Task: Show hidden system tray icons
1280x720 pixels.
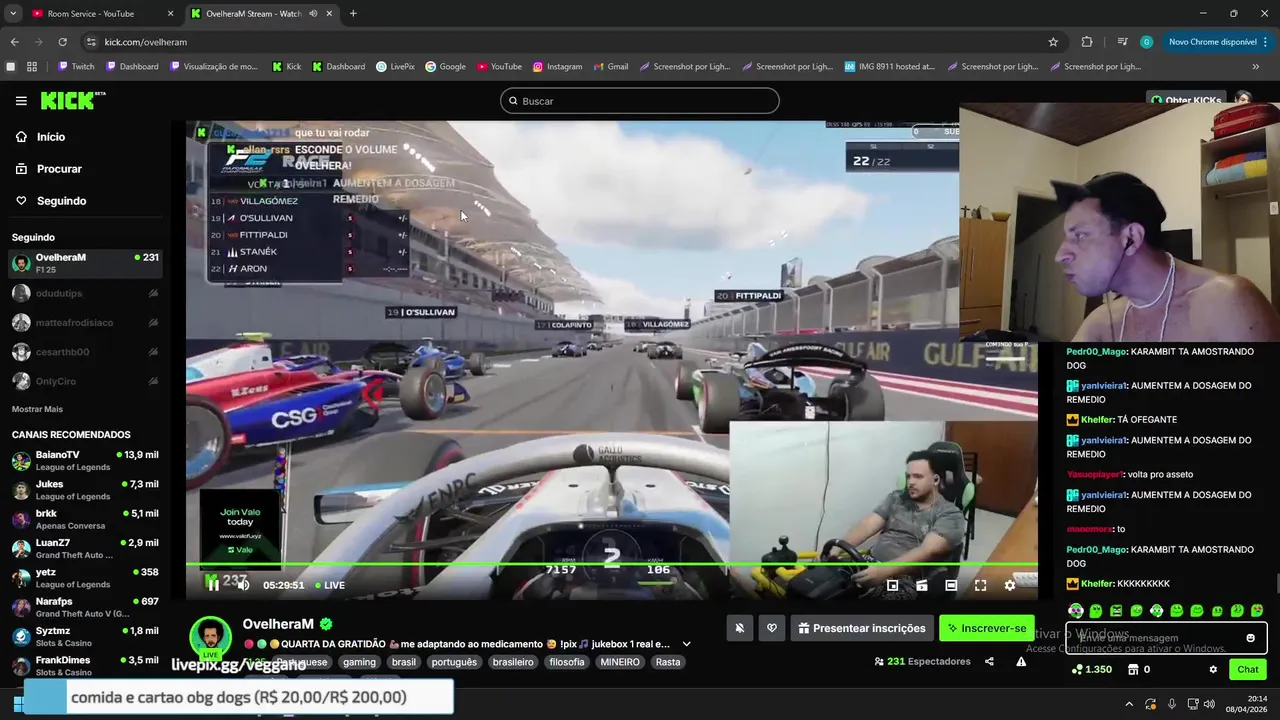Action: 1129,704
